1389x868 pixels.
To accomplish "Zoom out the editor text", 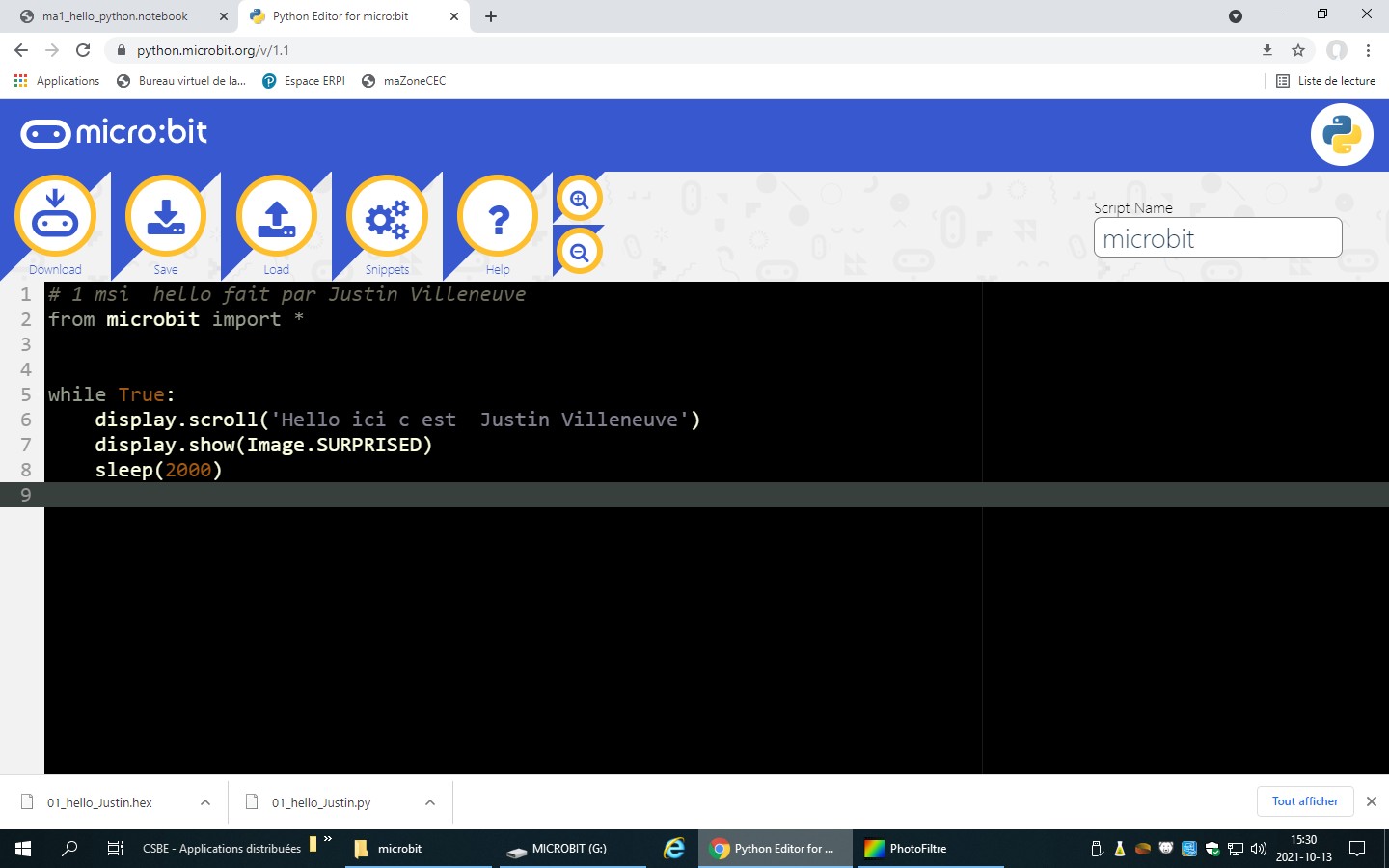I will click(580, 253).
